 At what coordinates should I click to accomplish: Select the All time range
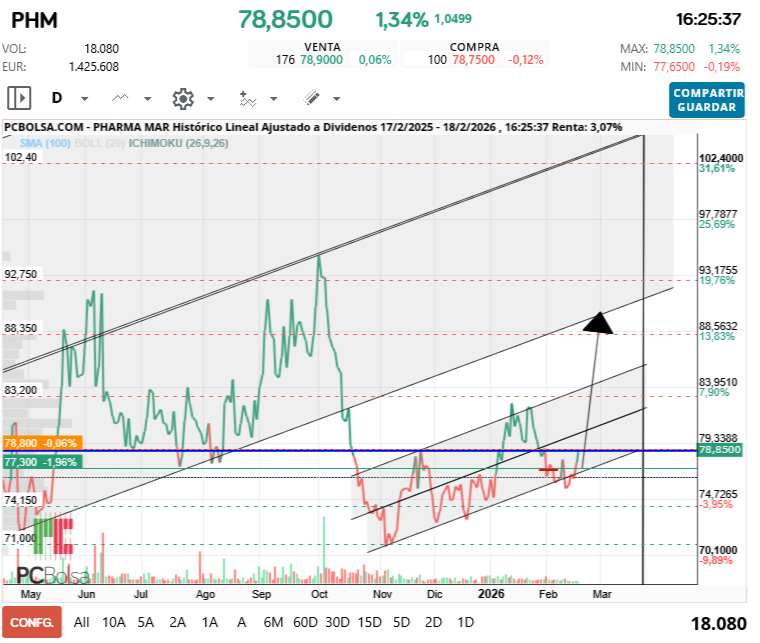tap(82, 621)
